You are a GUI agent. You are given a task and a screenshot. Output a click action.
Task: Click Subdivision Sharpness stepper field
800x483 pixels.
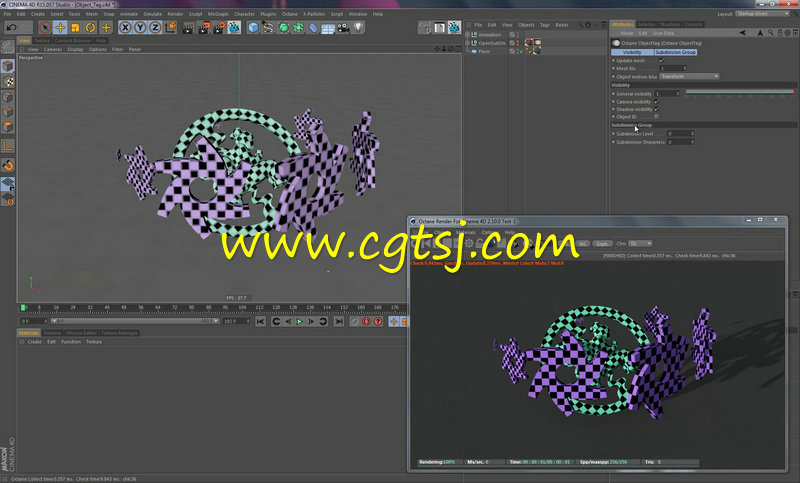[x=681, y=142]
